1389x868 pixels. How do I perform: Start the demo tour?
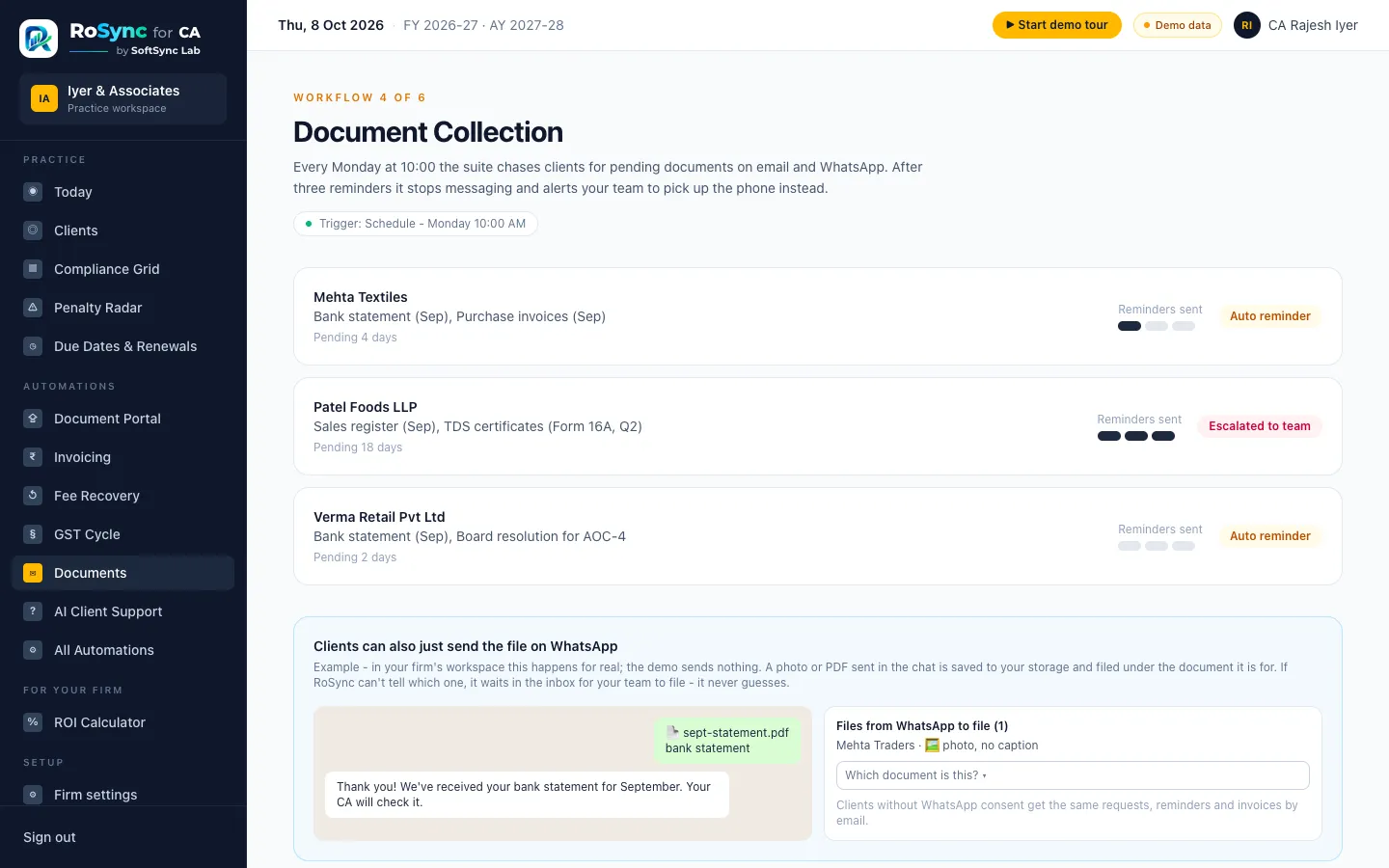coord(1057,25)
